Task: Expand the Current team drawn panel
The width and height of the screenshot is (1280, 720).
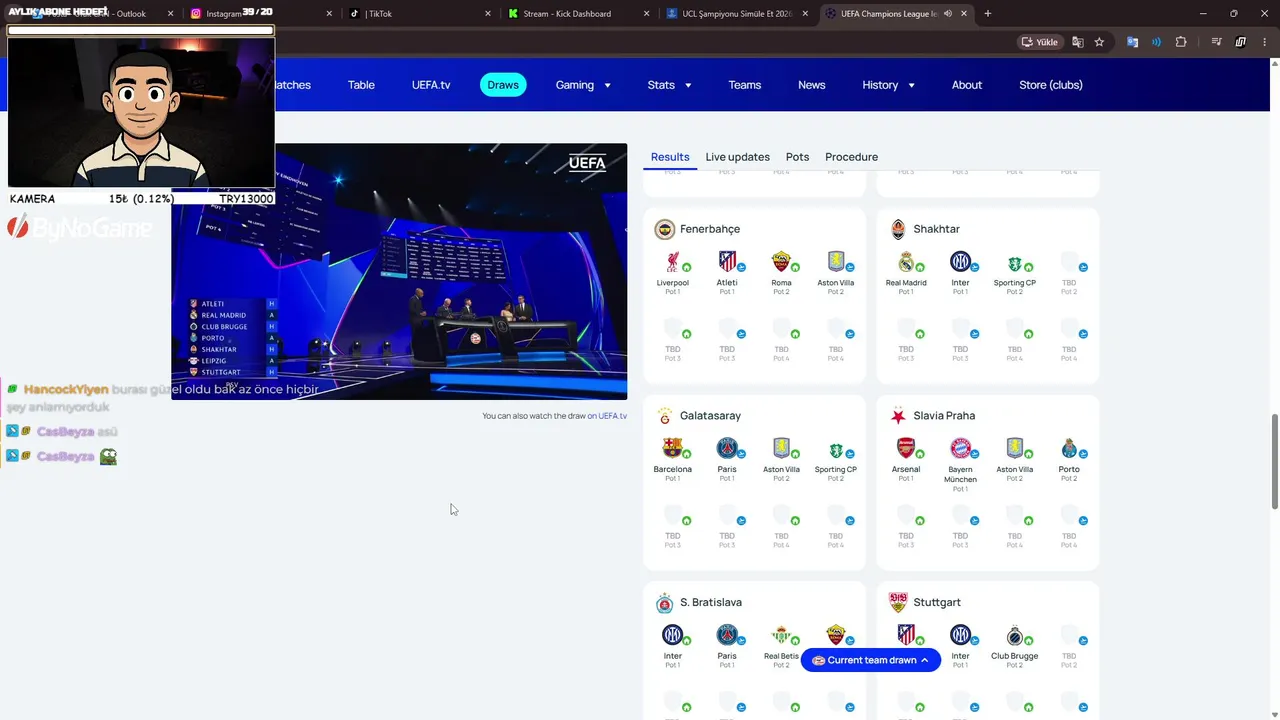Action: 871,660
